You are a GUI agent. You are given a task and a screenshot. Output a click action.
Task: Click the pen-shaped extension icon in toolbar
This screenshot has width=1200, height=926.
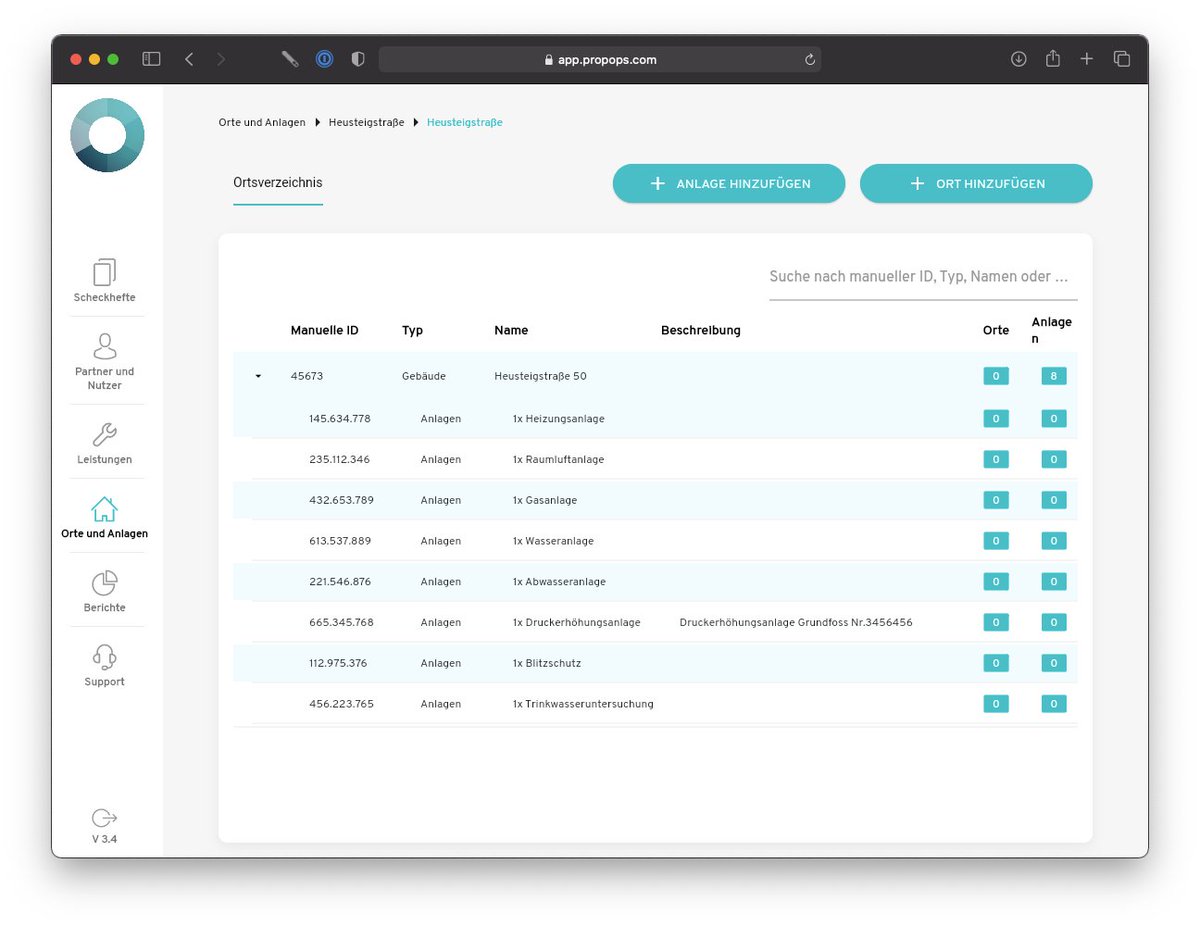coord(290,59)
